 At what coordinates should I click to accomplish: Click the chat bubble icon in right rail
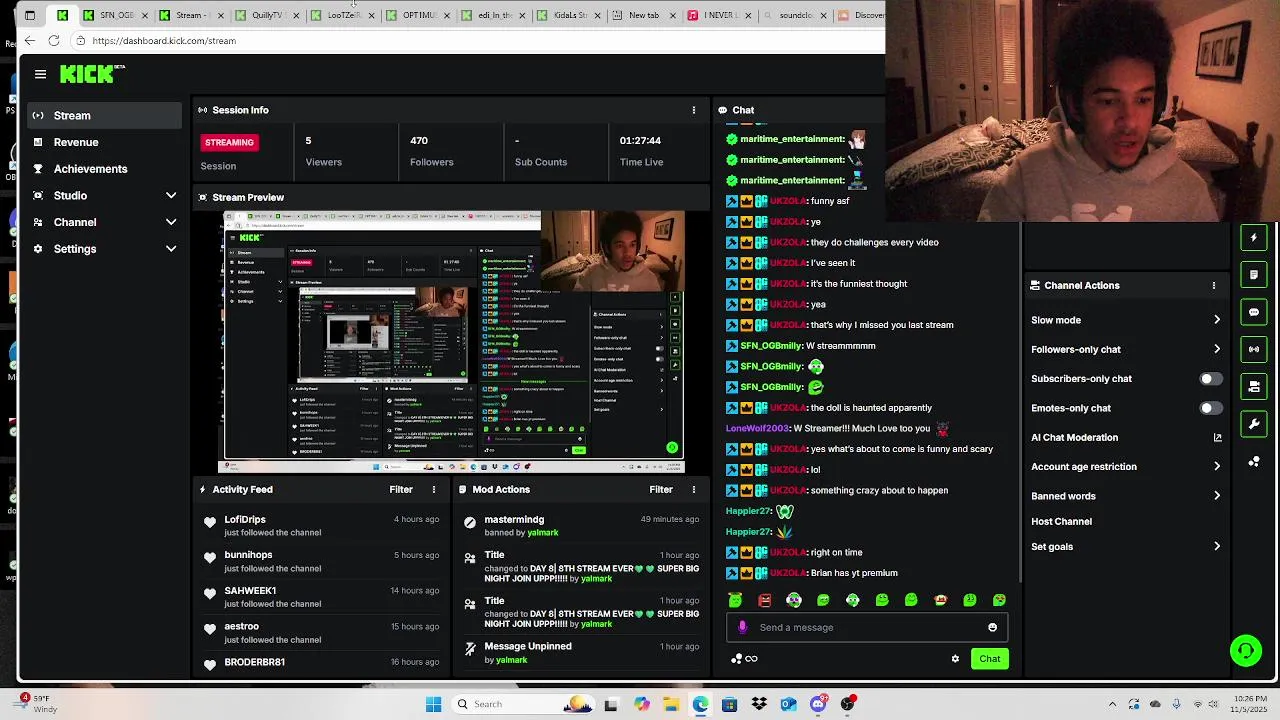[x=1254, y=312]
